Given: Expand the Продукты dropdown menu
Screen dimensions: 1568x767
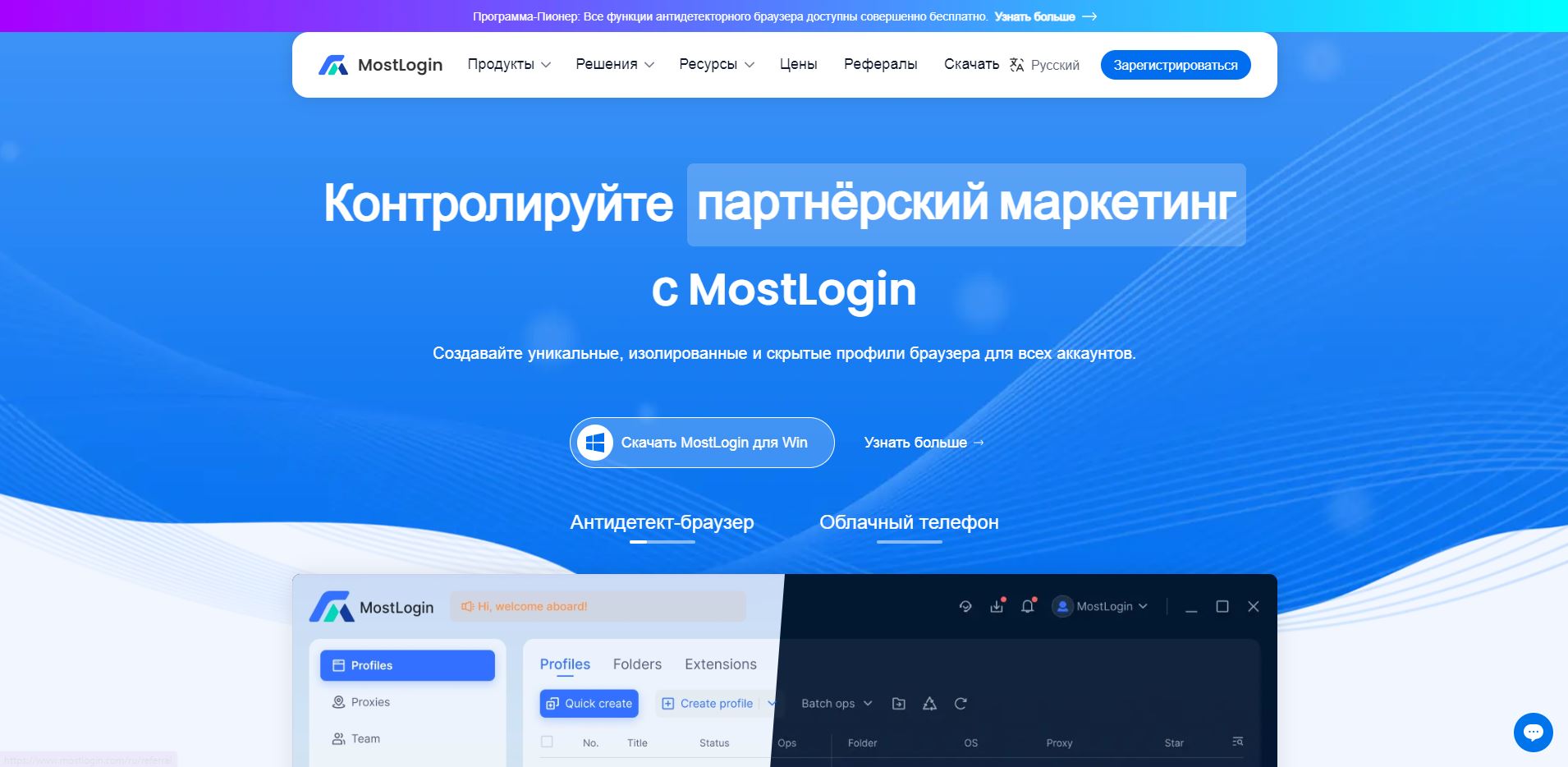Looking at the screenshot, I should tap(509, 64).
